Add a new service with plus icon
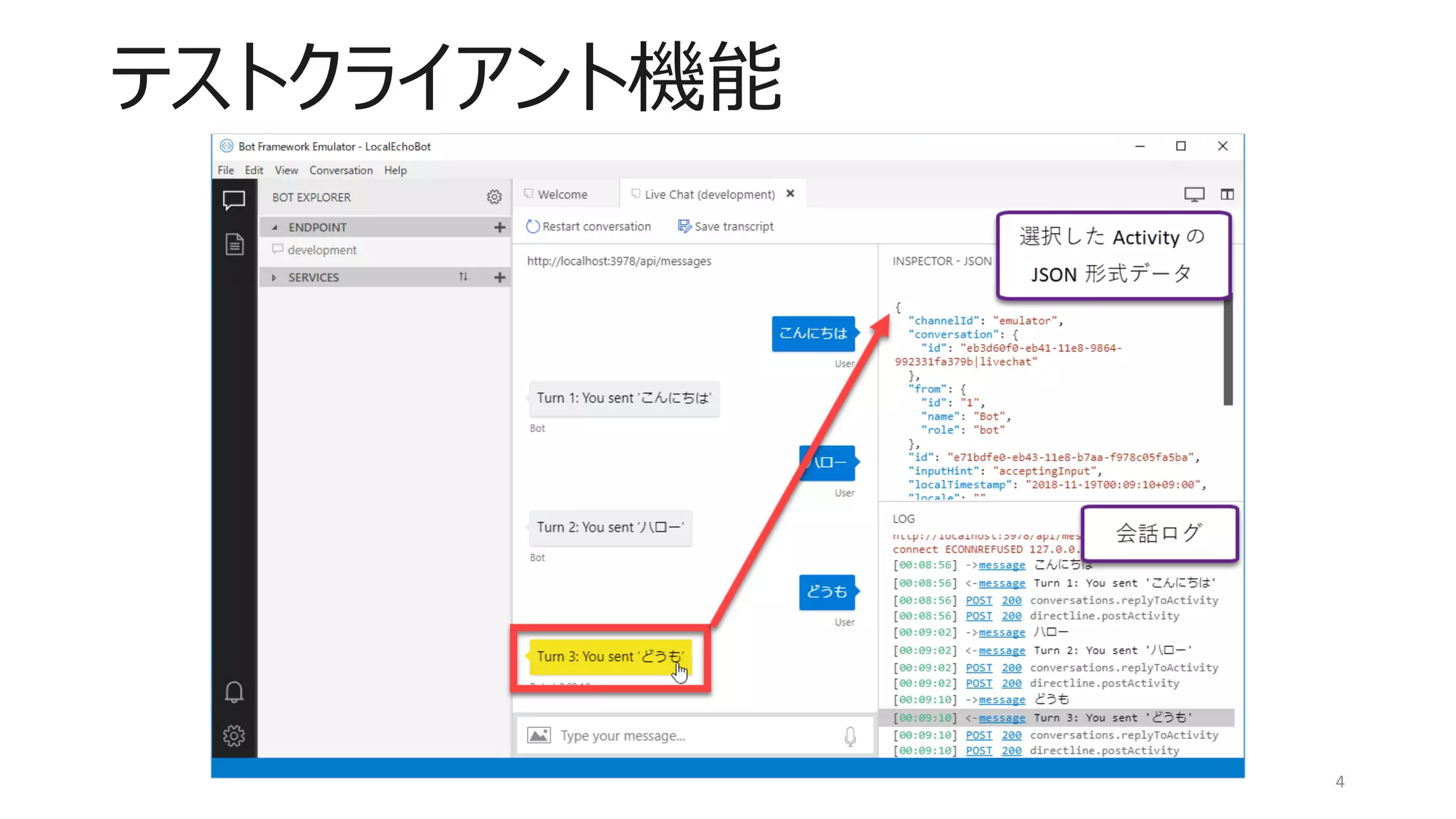Screen dimensions: 1456x819 click(x=500, y=277)
